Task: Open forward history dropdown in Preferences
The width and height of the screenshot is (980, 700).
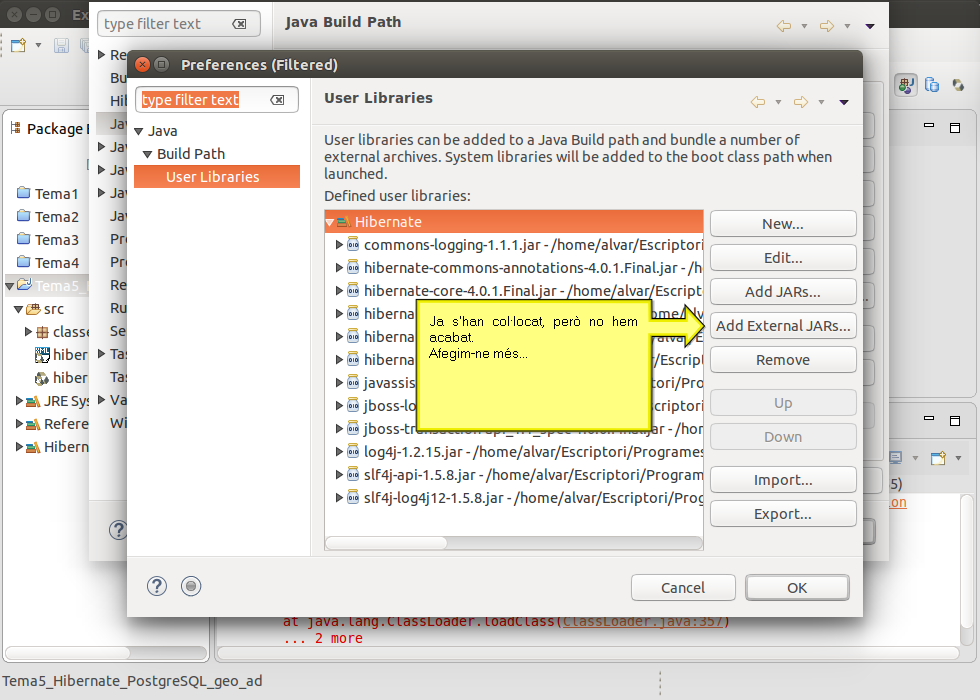Action: (x=821, y=102)
